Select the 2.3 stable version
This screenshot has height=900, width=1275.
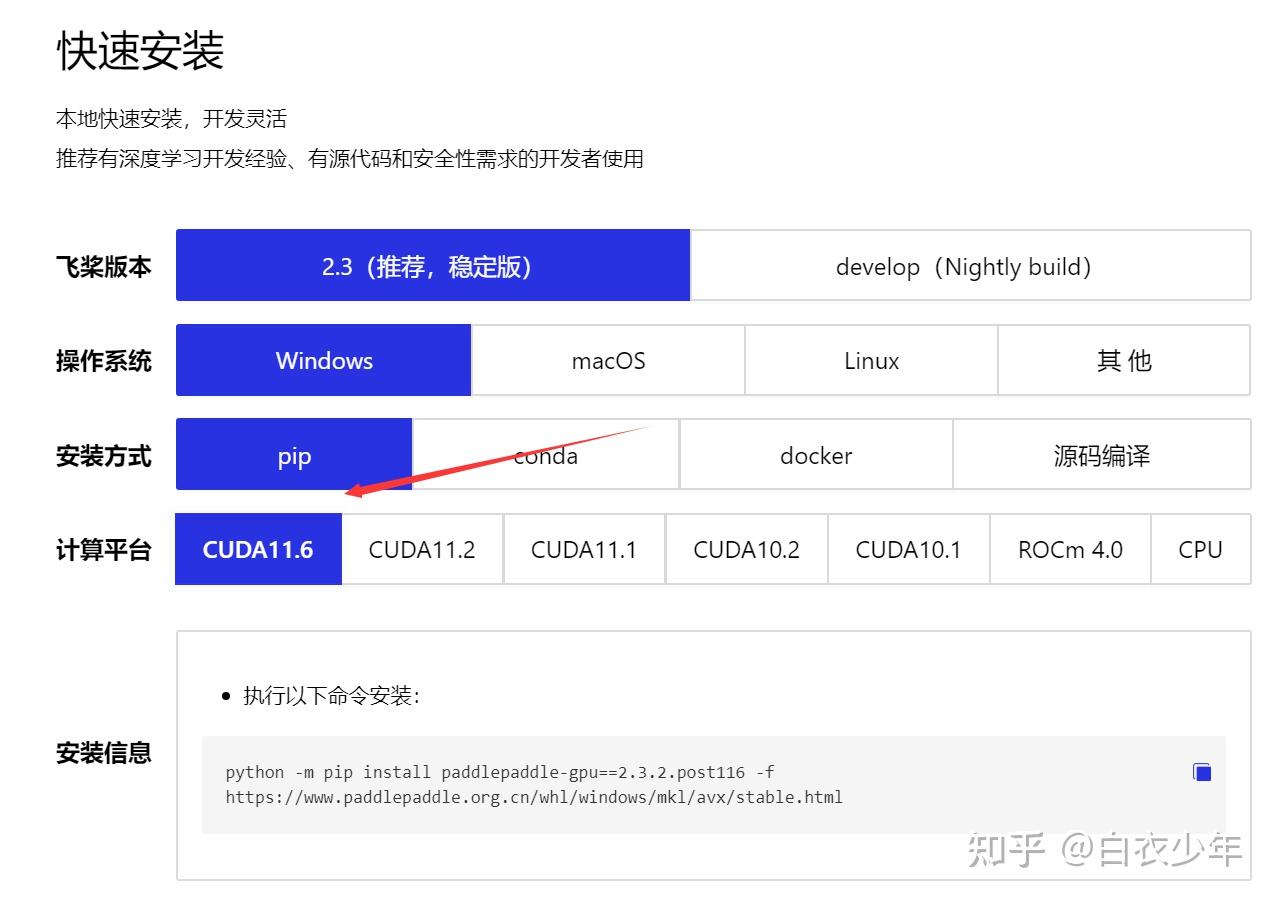[x=432, y=266]
